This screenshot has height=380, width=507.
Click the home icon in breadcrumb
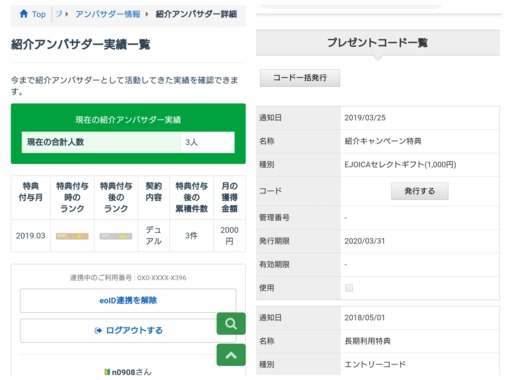tap(24, 14)
